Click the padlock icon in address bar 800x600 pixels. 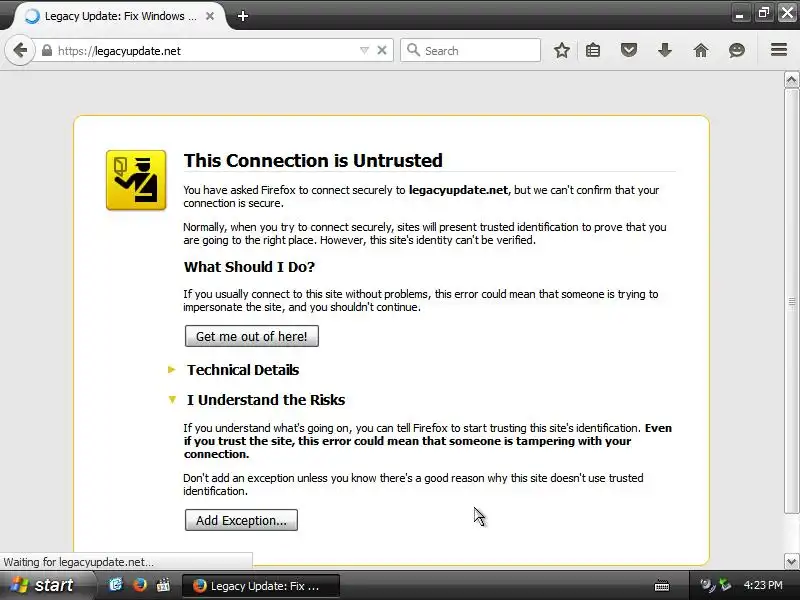pyautogui.click(x=47, y=51)
